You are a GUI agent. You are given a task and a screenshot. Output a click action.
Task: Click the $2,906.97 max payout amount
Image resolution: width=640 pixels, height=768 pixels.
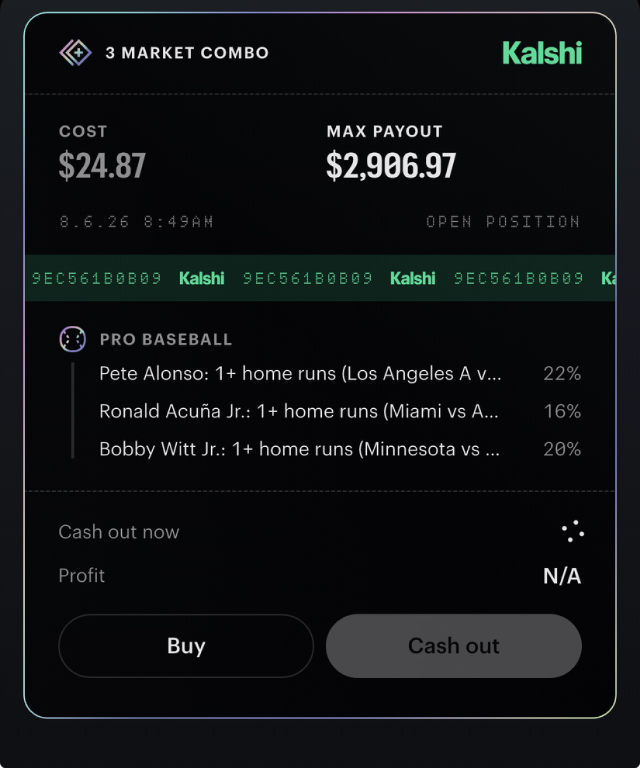(391, 166)
